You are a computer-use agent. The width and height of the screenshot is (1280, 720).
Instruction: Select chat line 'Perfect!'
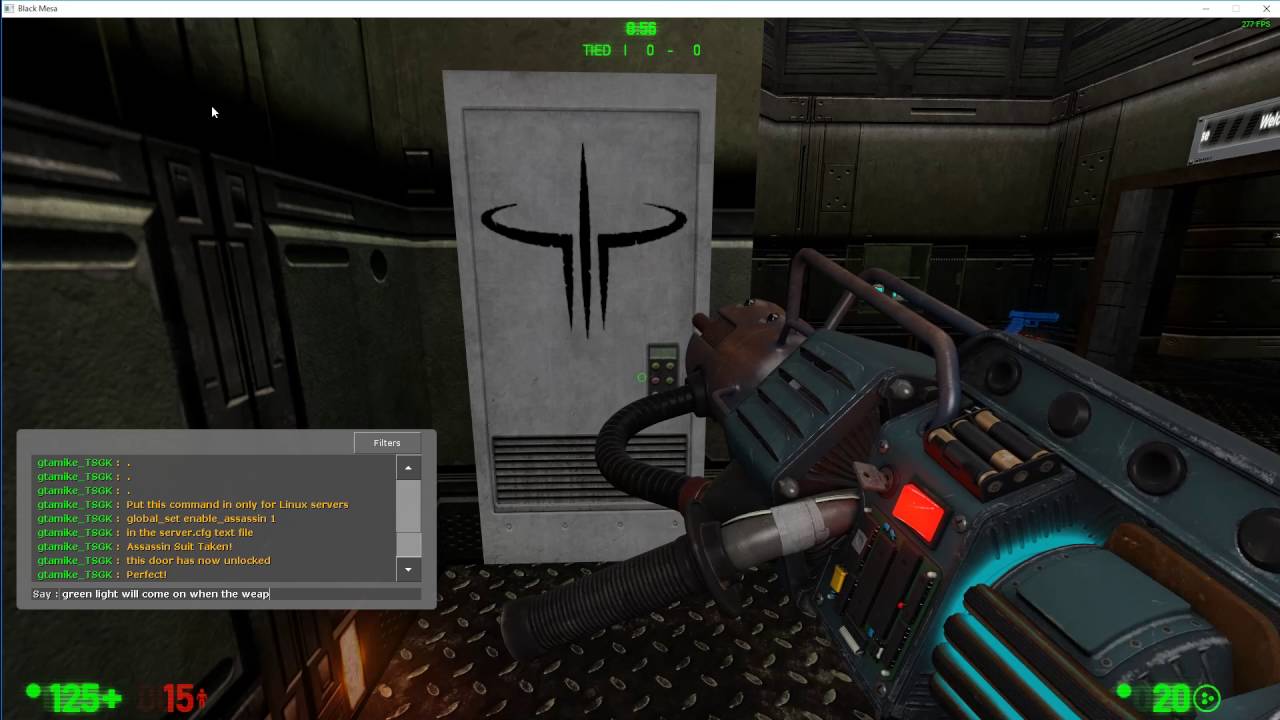click(x=146, y=575)
